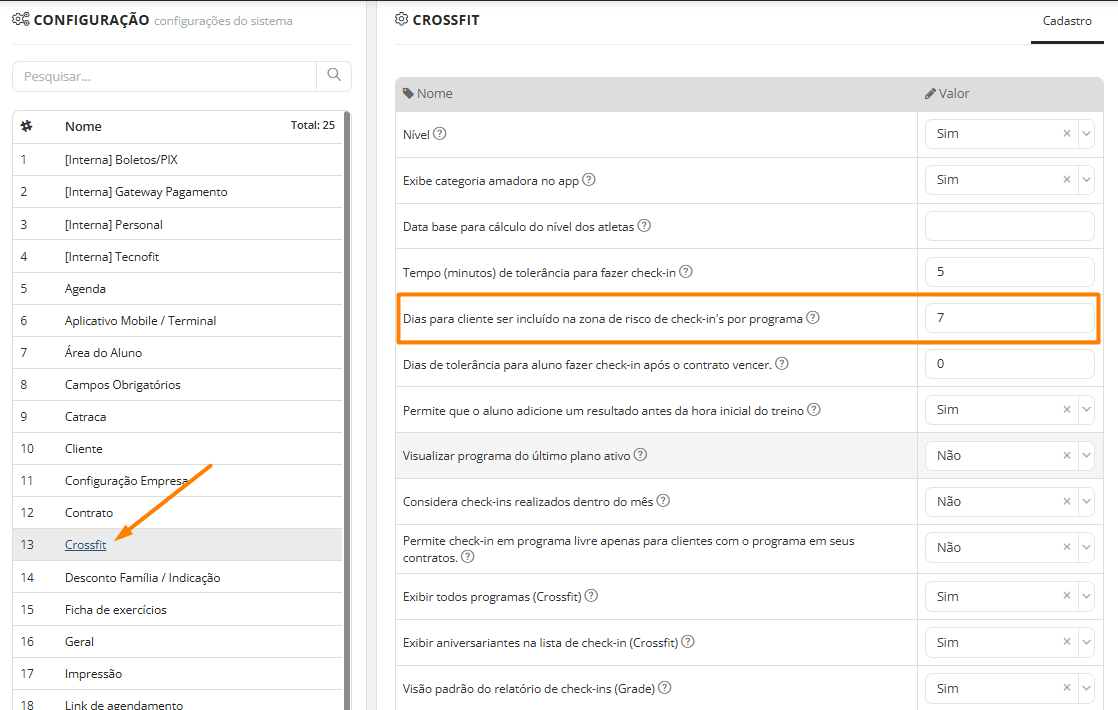
Task: Open help icon for Visão padrão do relatório
Action: (665, 688)
